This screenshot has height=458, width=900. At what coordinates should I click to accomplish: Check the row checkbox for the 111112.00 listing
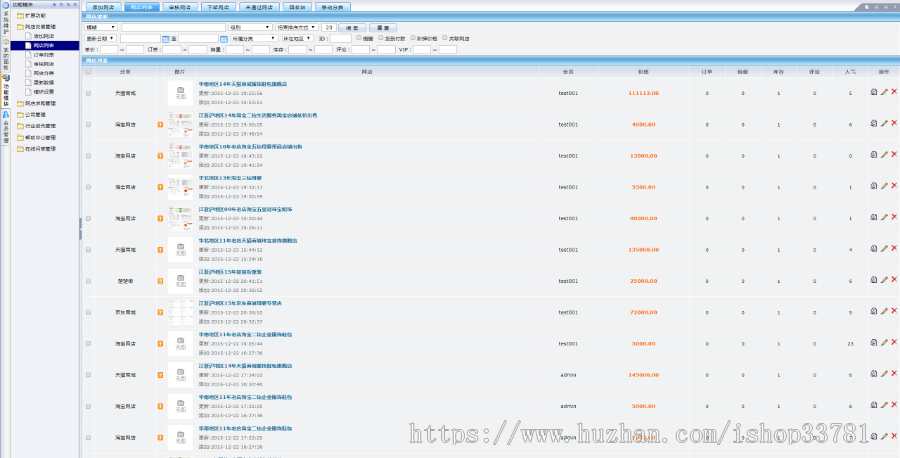click(88, 93)
